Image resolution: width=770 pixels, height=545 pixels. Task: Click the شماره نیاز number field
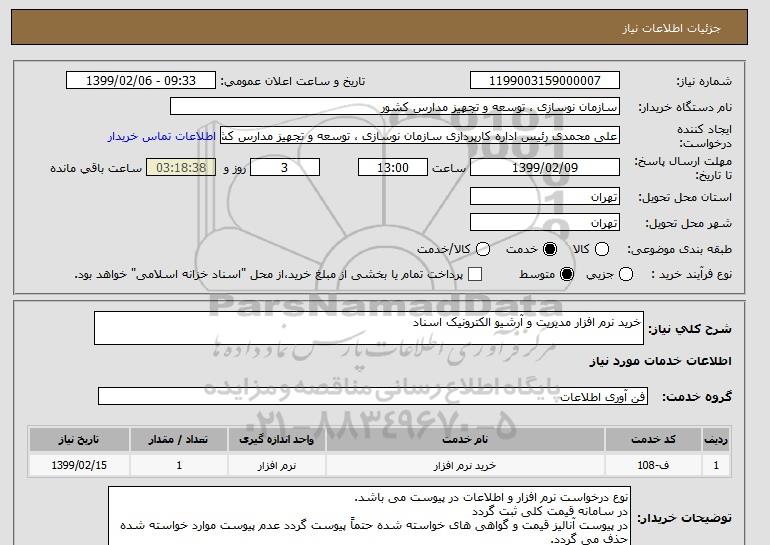pos(545,81)
